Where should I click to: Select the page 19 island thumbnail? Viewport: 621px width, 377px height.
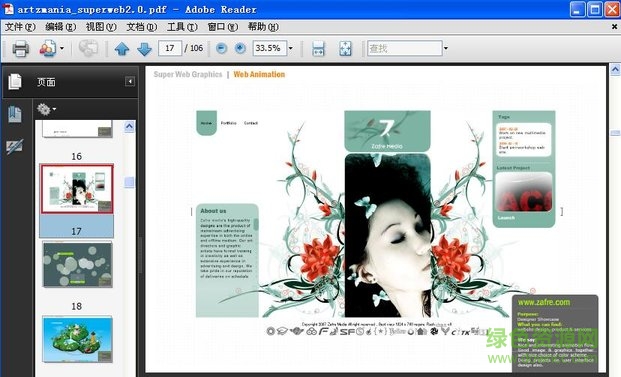(77, 339)
